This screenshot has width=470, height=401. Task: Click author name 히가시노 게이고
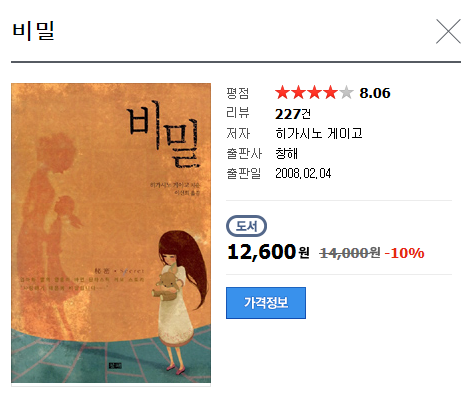tap(319, 133)
